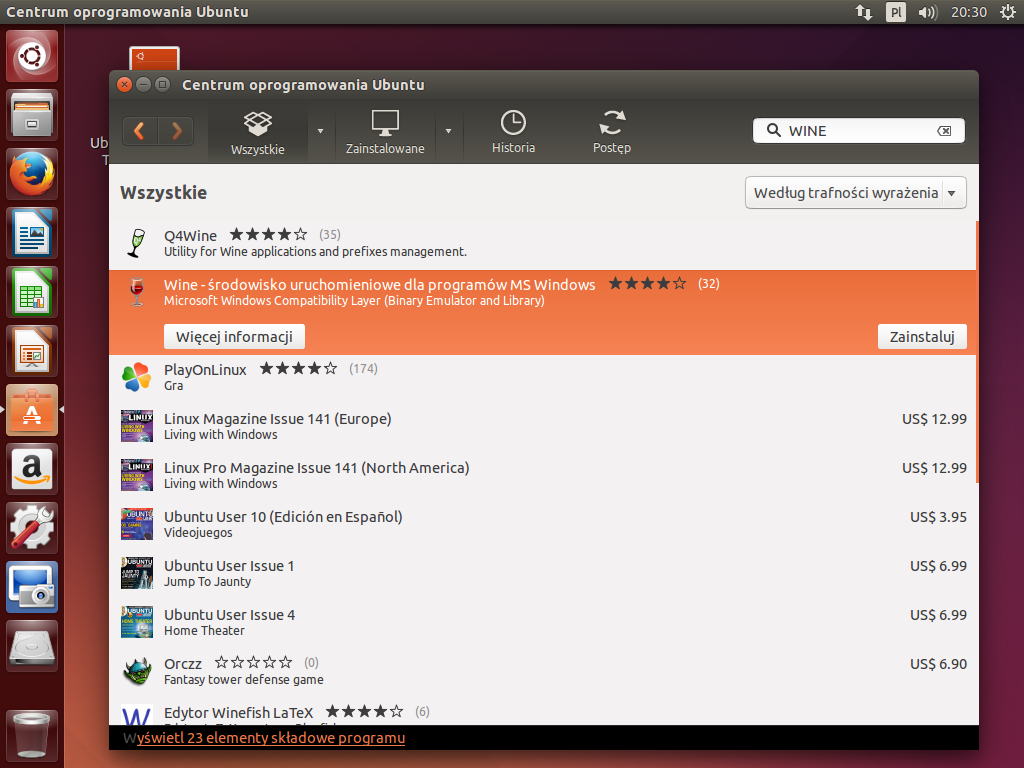This screenshot has width=1024, height=768.
Task: Open the keyboard layout Pl indicator
Action: point(896,12)
